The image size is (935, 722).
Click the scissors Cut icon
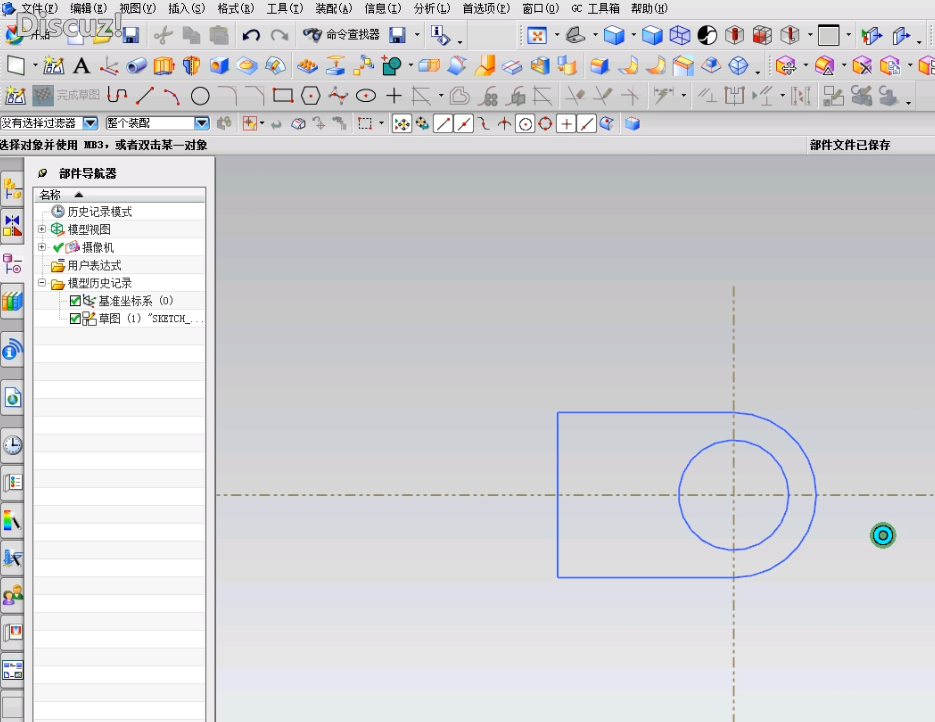163,35
